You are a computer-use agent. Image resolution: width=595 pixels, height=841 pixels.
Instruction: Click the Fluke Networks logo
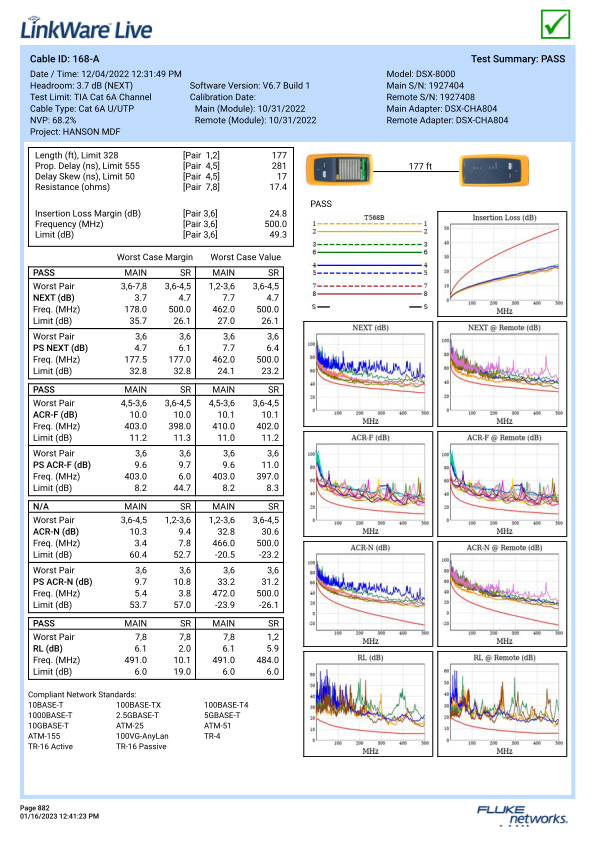(522, 815)
